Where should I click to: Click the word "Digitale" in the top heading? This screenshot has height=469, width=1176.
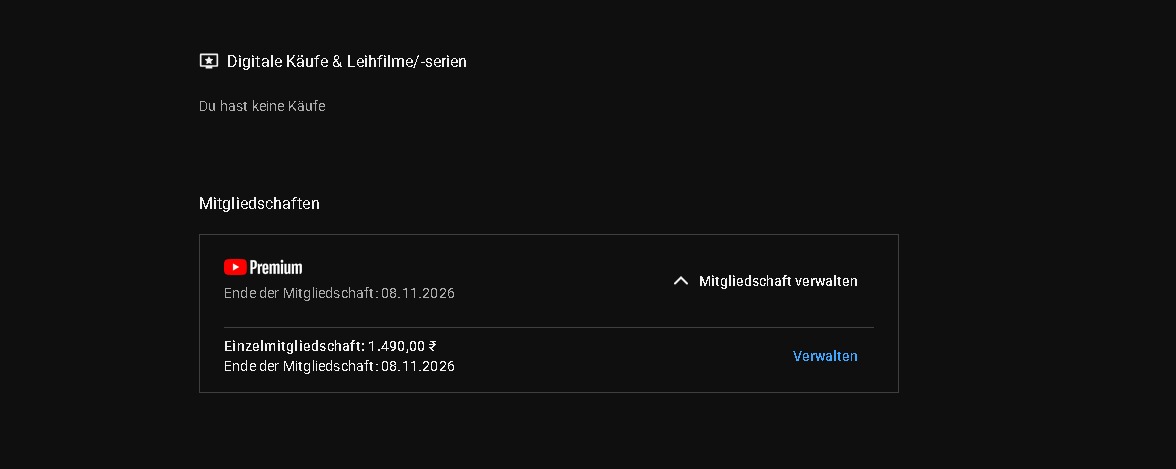pos(254,61)
